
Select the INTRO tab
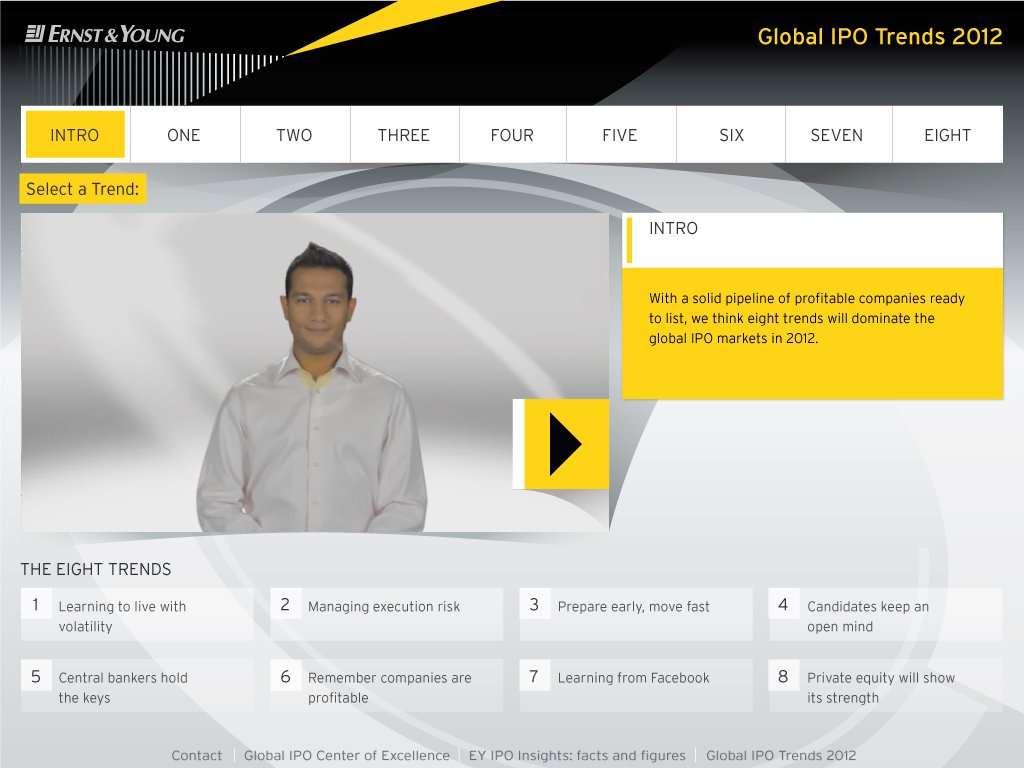point(75,135)
